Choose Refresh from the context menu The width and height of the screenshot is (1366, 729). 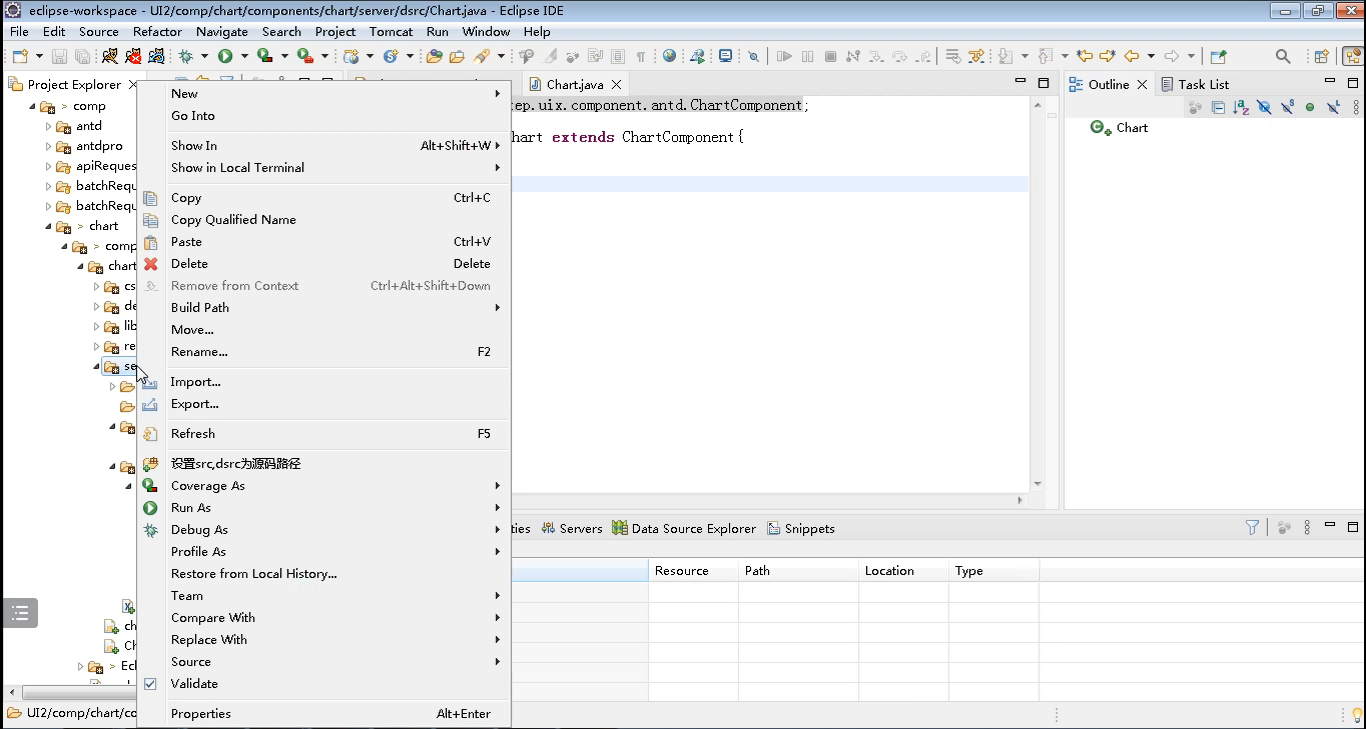(x=193, y=434)
